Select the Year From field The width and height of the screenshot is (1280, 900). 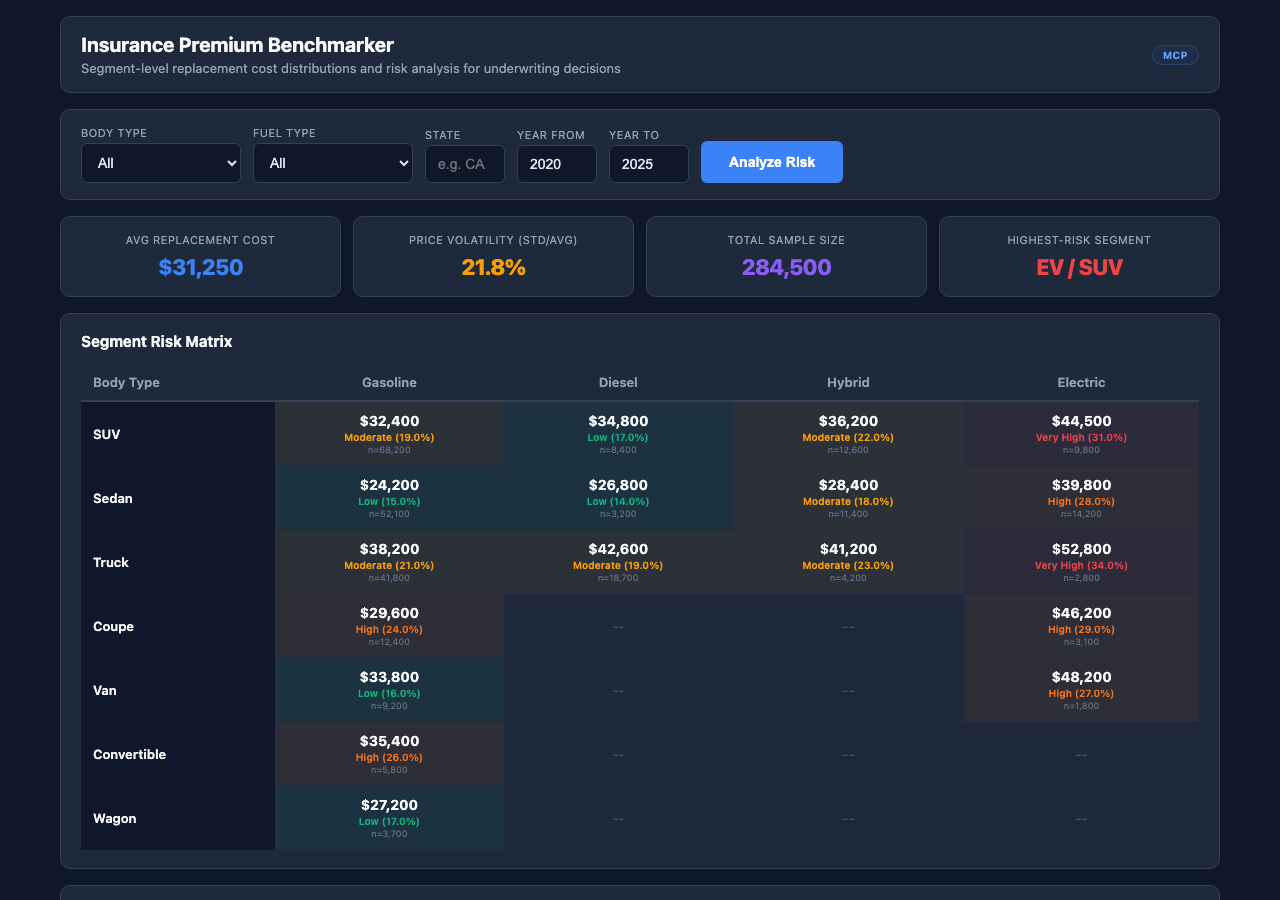[x=556, y=163]
